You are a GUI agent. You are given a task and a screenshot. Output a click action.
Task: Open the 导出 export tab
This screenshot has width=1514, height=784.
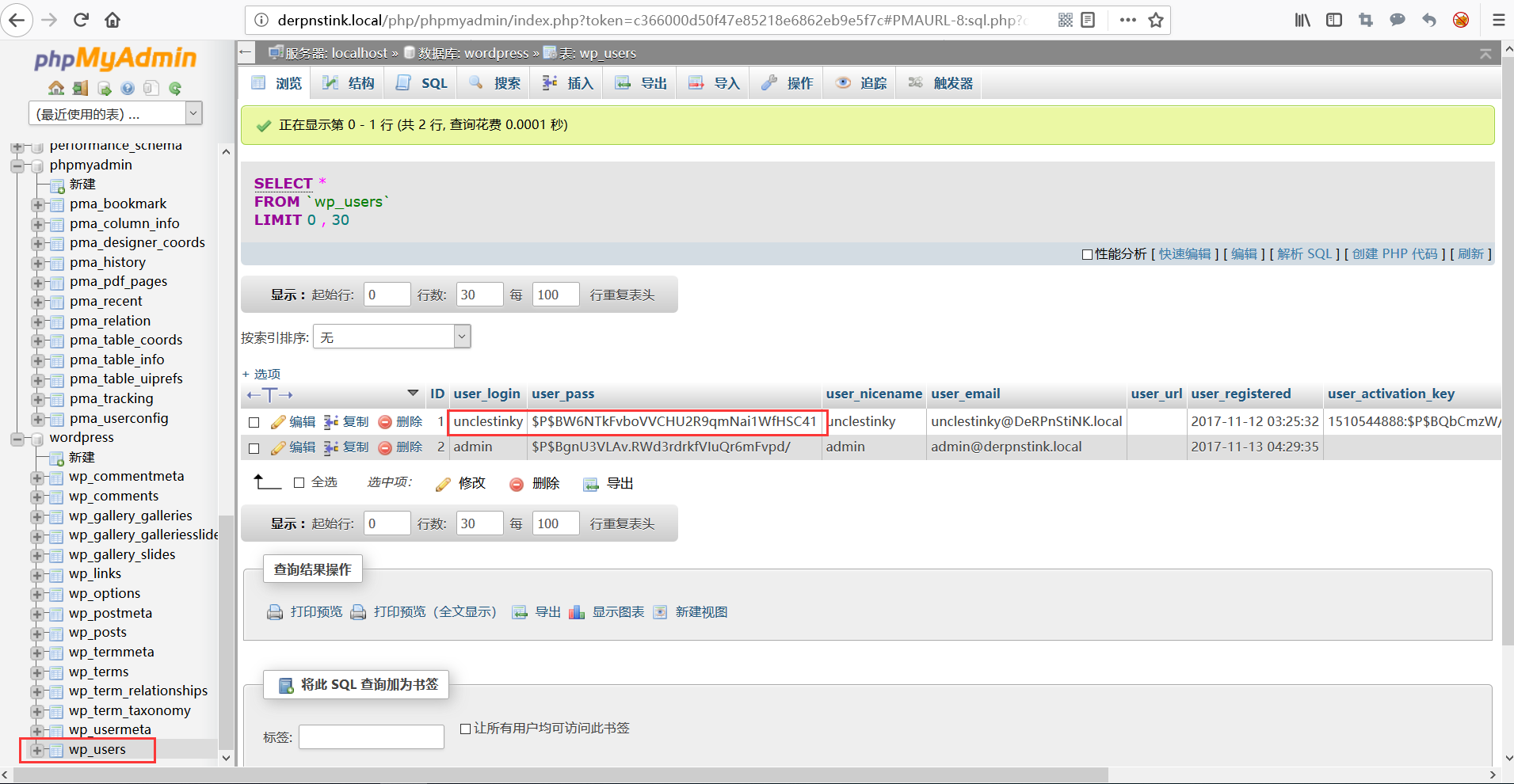[642, 83]
